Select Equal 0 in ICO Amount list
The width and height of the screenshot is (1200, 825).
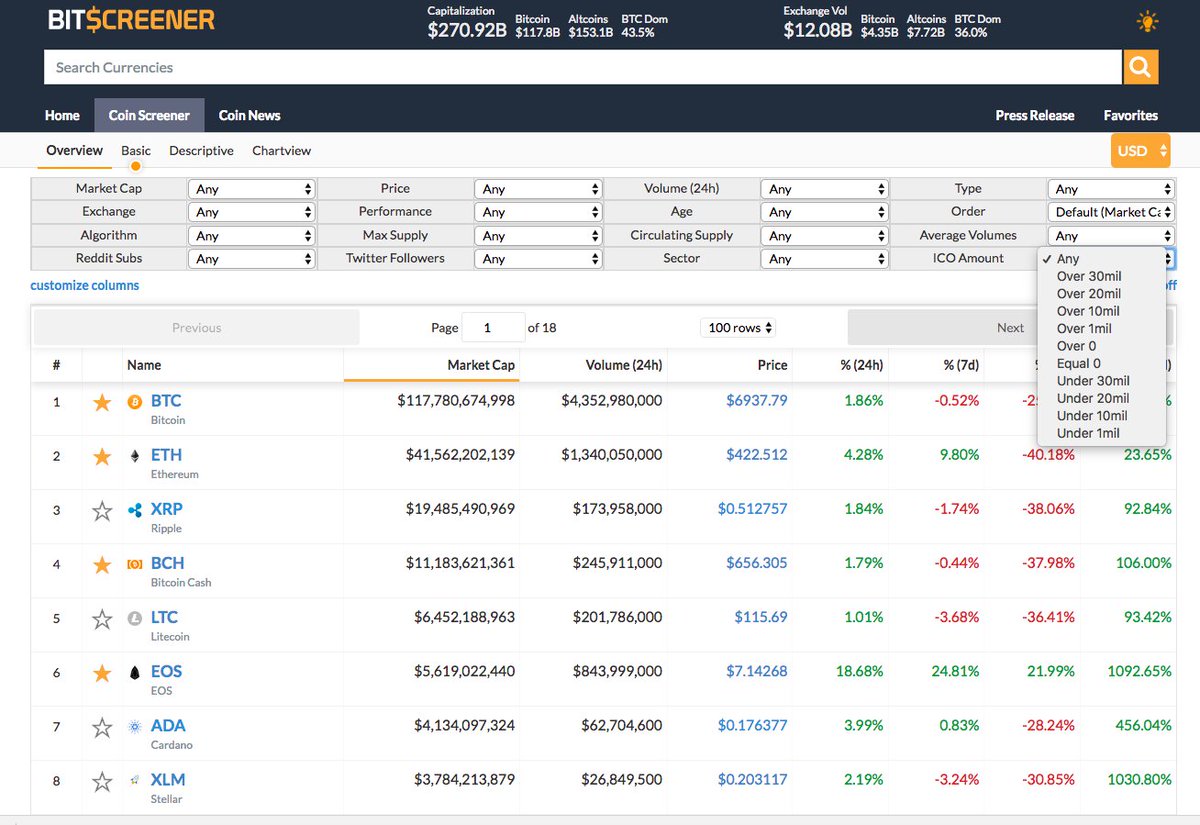(1102, 363)
